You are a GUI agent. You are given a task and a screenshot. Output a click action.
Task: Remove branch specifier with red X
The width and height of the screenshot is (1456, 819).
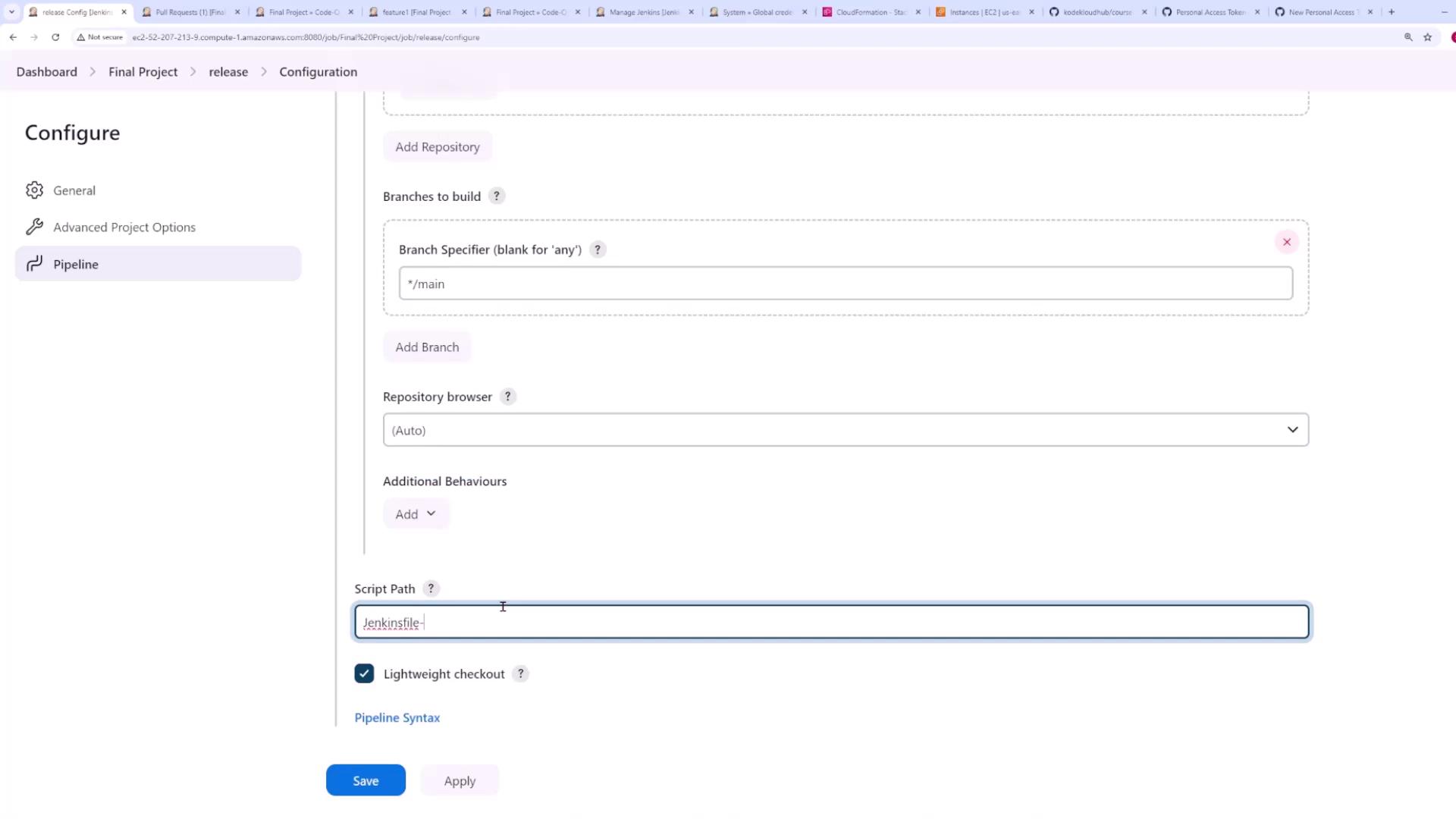(x=1286, y=242)
